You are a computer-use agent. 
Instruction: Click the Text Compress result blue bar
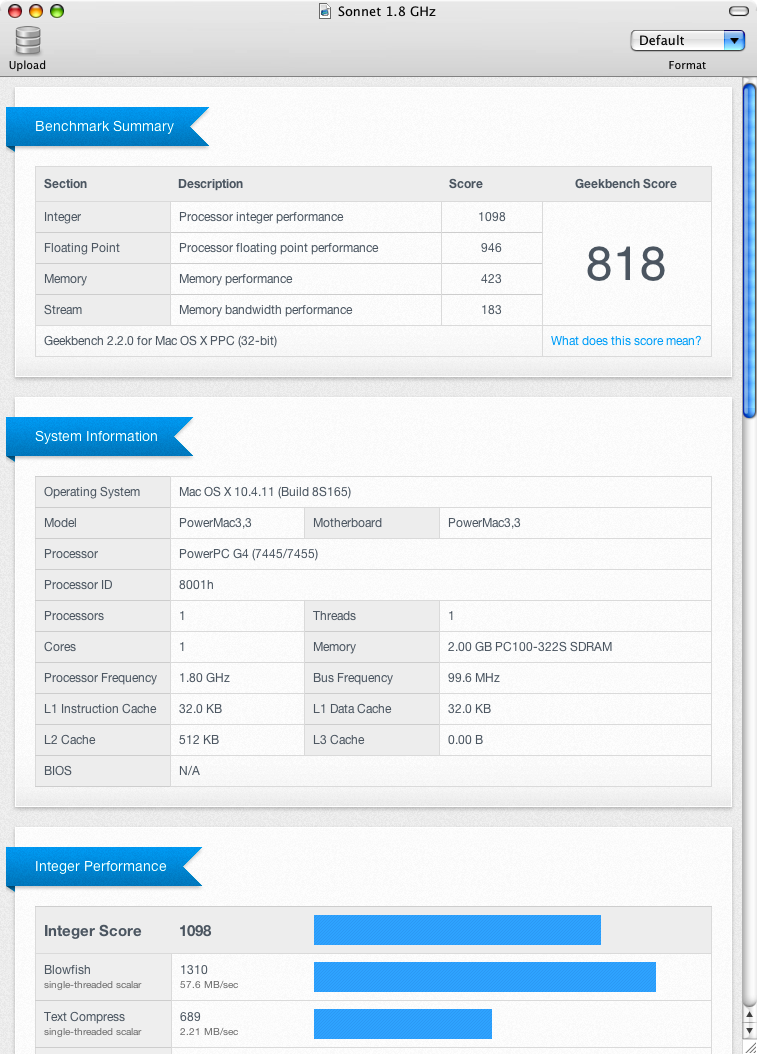(403, 1024)
